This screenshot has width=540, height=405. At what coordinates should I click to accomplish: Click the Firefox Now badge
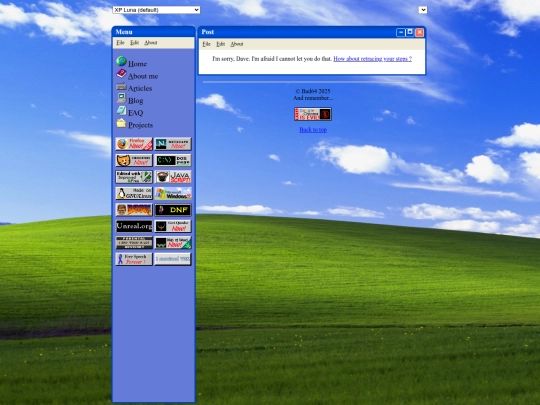[x=134, y=144]
